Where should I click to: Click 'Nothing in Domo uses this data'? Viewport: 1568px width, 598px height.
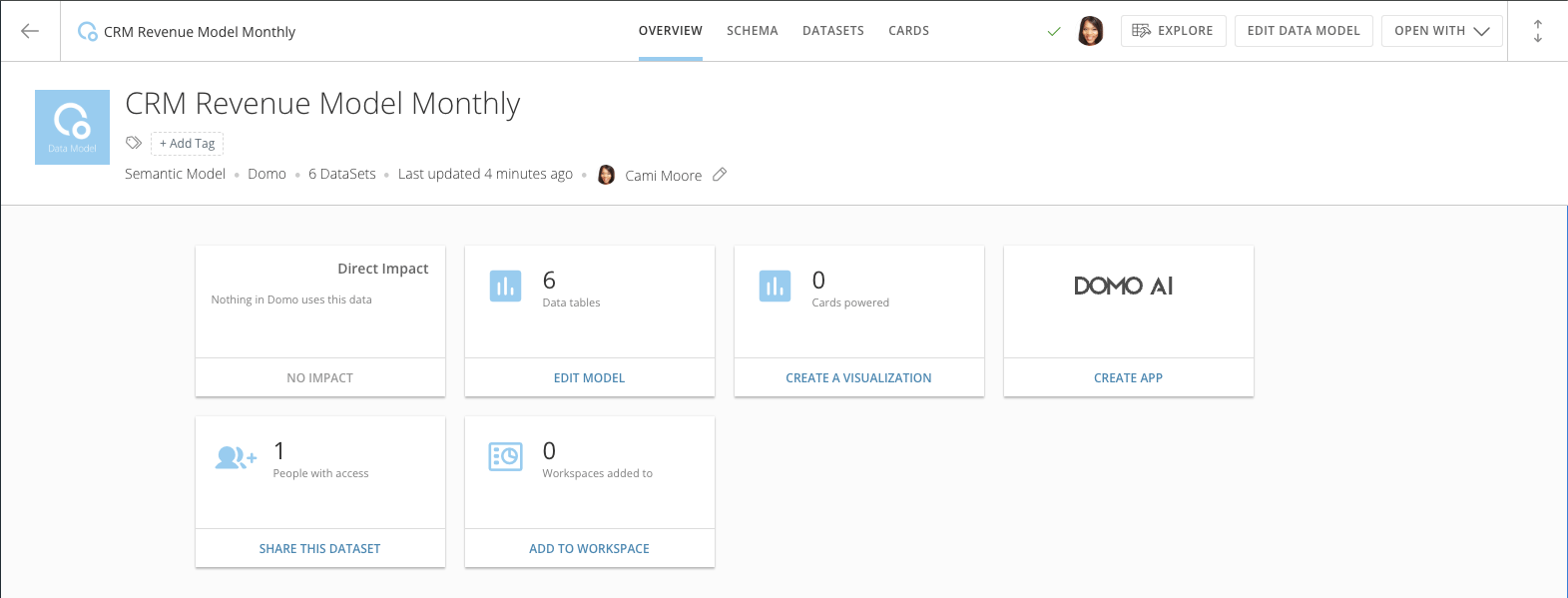[x=291, y=299]
